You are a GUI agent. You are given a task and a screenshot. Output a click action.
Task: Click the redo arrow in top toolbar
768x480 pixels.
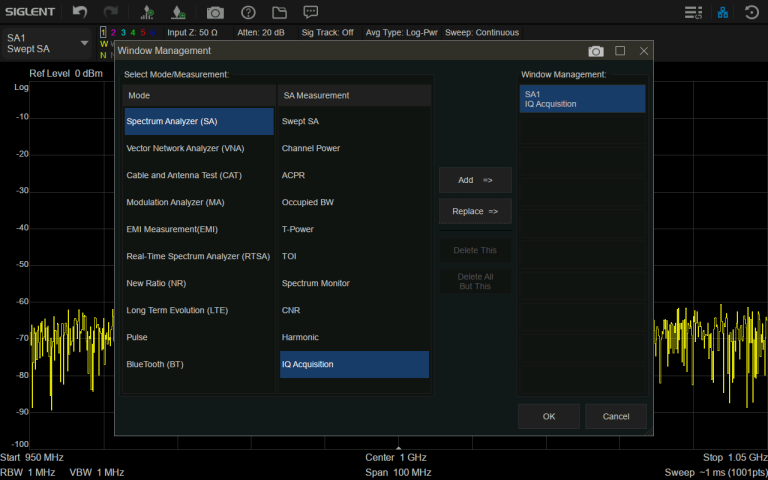[112, 13]
